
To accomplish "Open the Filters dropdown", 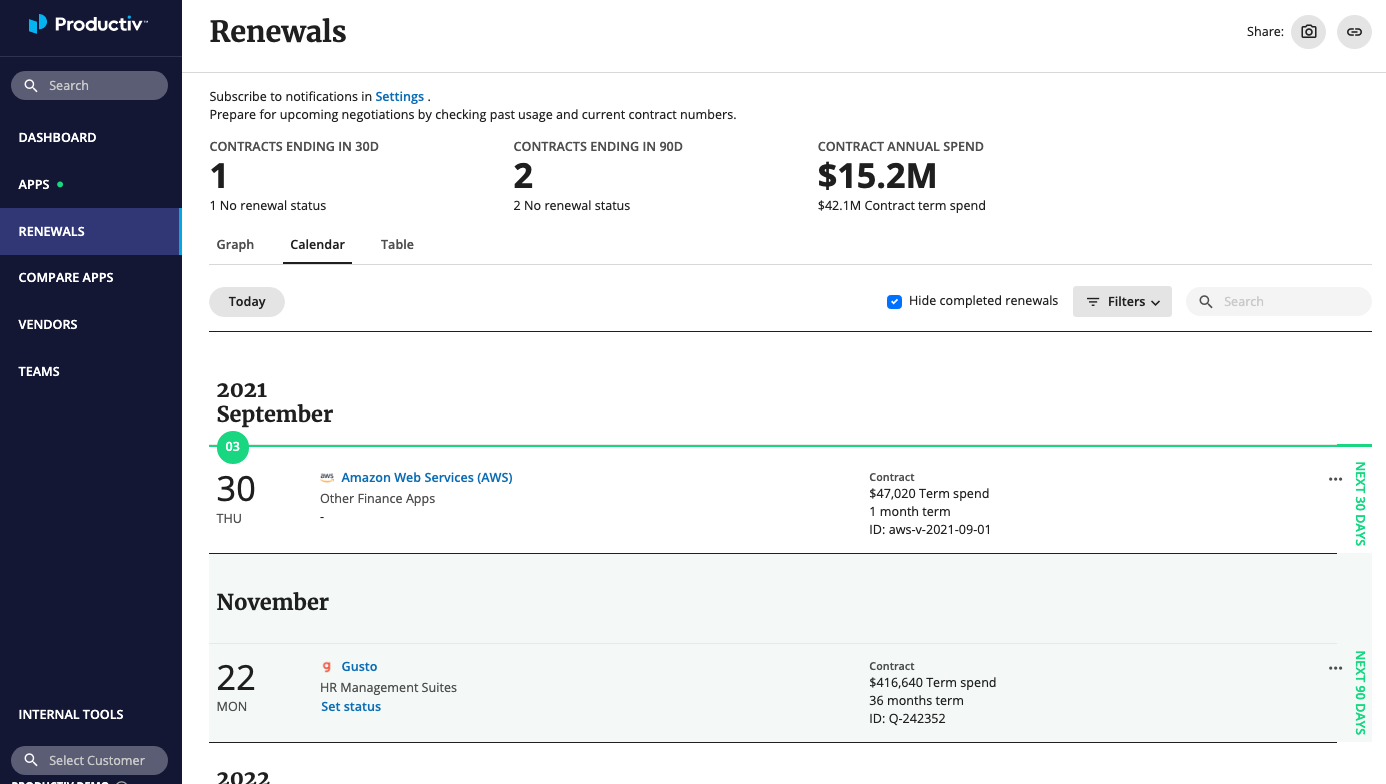I will (1122, 301).
